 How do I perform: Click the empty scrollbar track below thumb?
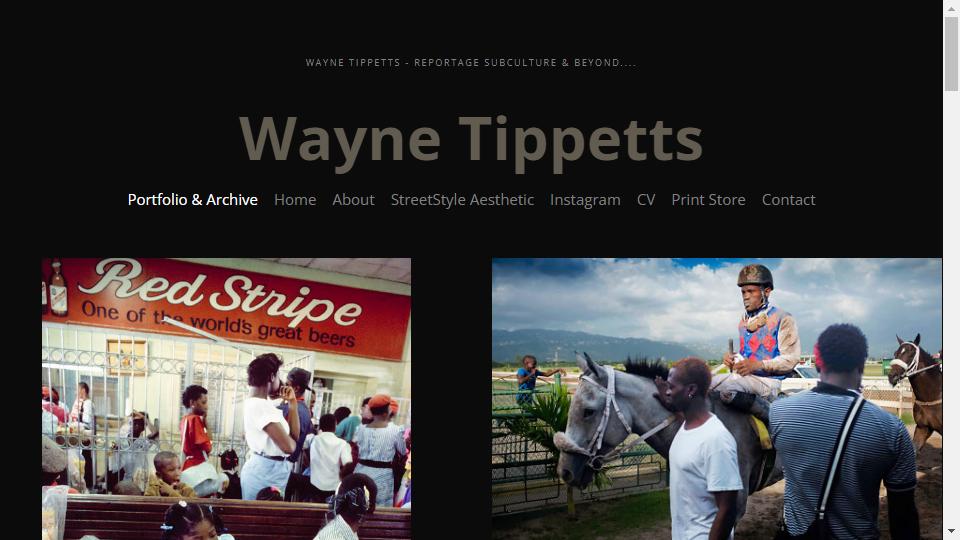point(951,306)
